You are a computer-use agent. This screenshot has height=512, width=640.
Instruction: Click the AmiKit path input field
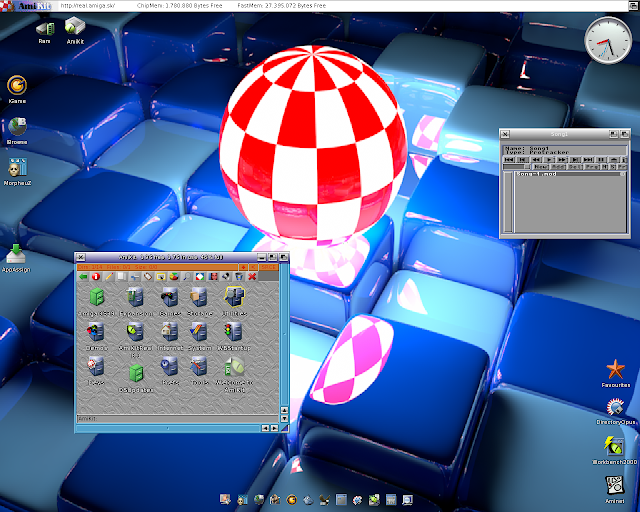(178, 419)
